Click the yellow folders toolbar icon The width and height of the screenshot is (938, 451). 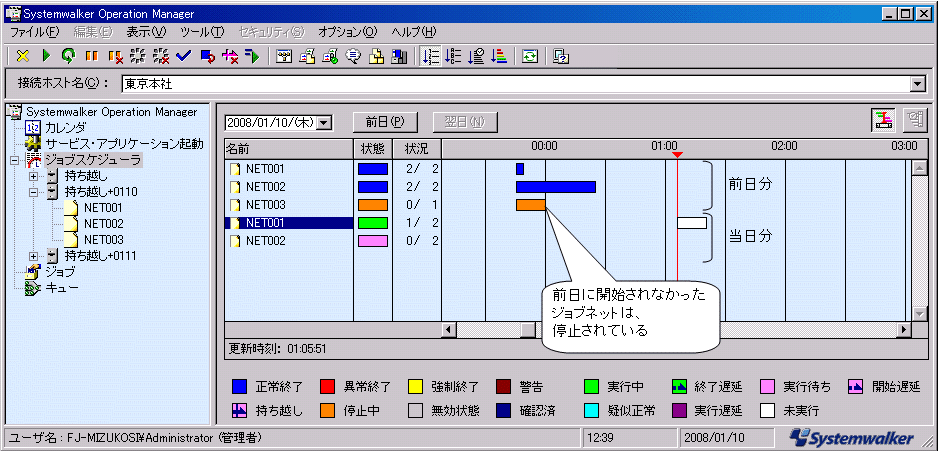(x=376, y=56)
